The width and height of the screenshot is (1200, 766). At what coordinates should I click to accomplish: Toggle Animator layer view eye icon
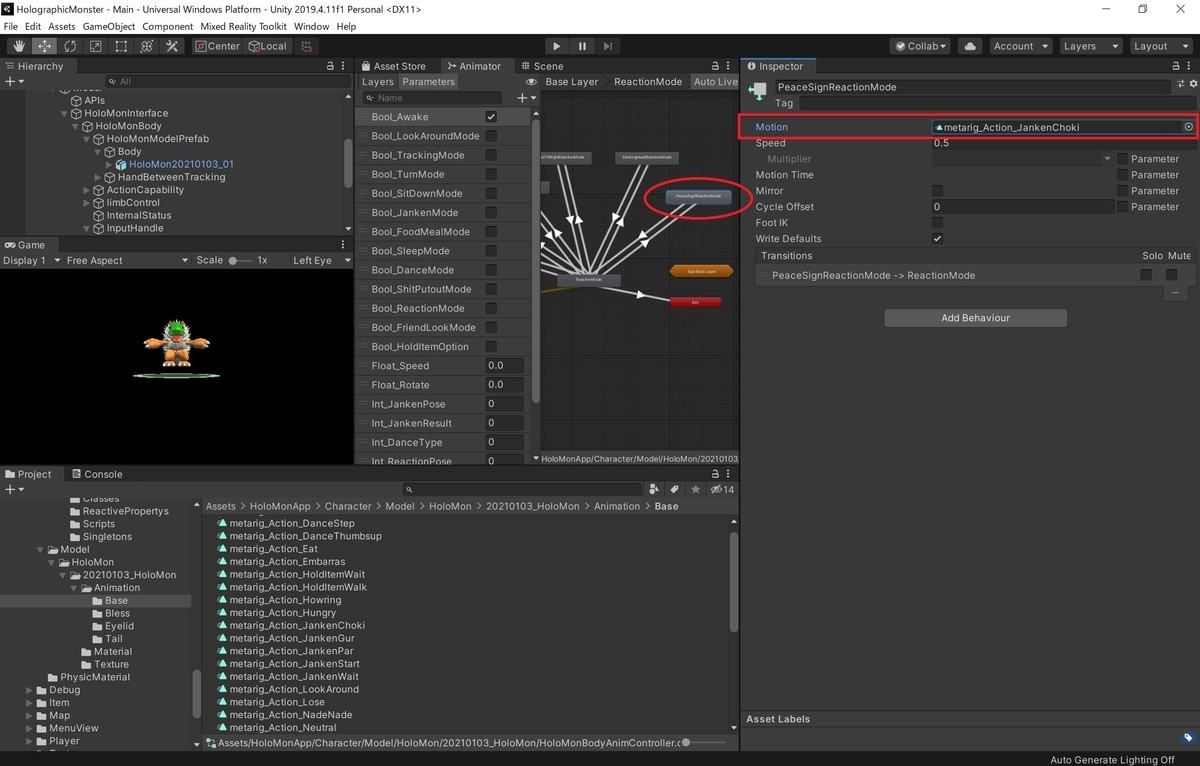tap(532, 82)
